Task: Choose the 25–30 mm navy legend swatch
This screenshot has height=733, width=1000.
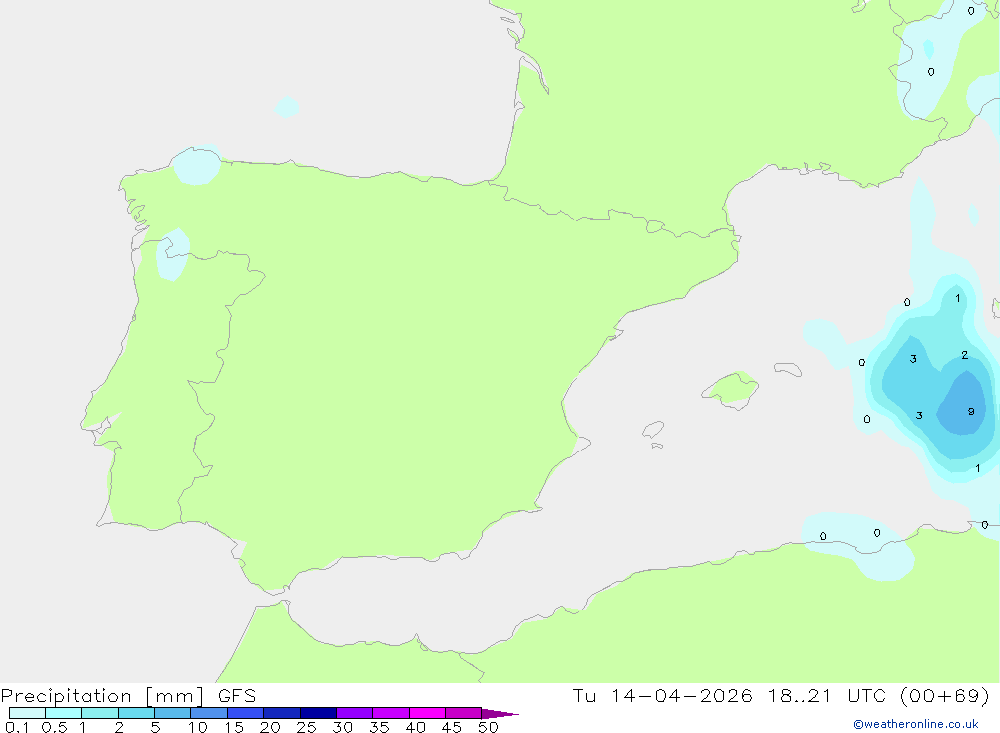Action: click(x=318, y=713)
